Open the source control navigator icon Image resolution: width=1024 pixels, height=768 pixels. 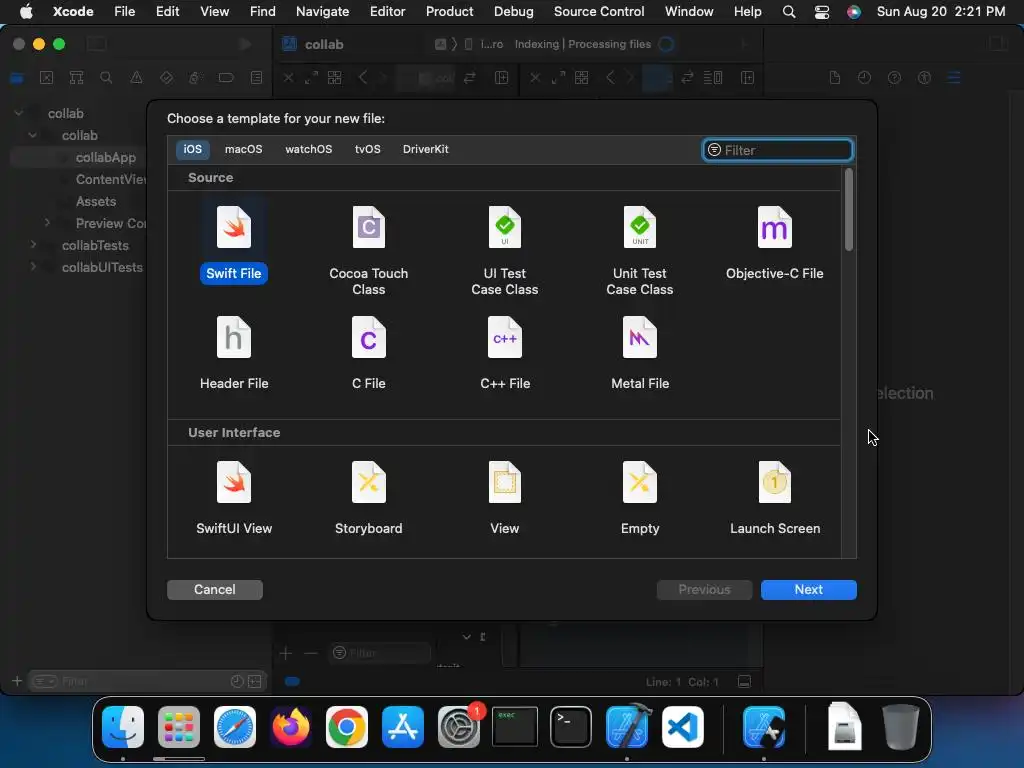tap(46, 78)
